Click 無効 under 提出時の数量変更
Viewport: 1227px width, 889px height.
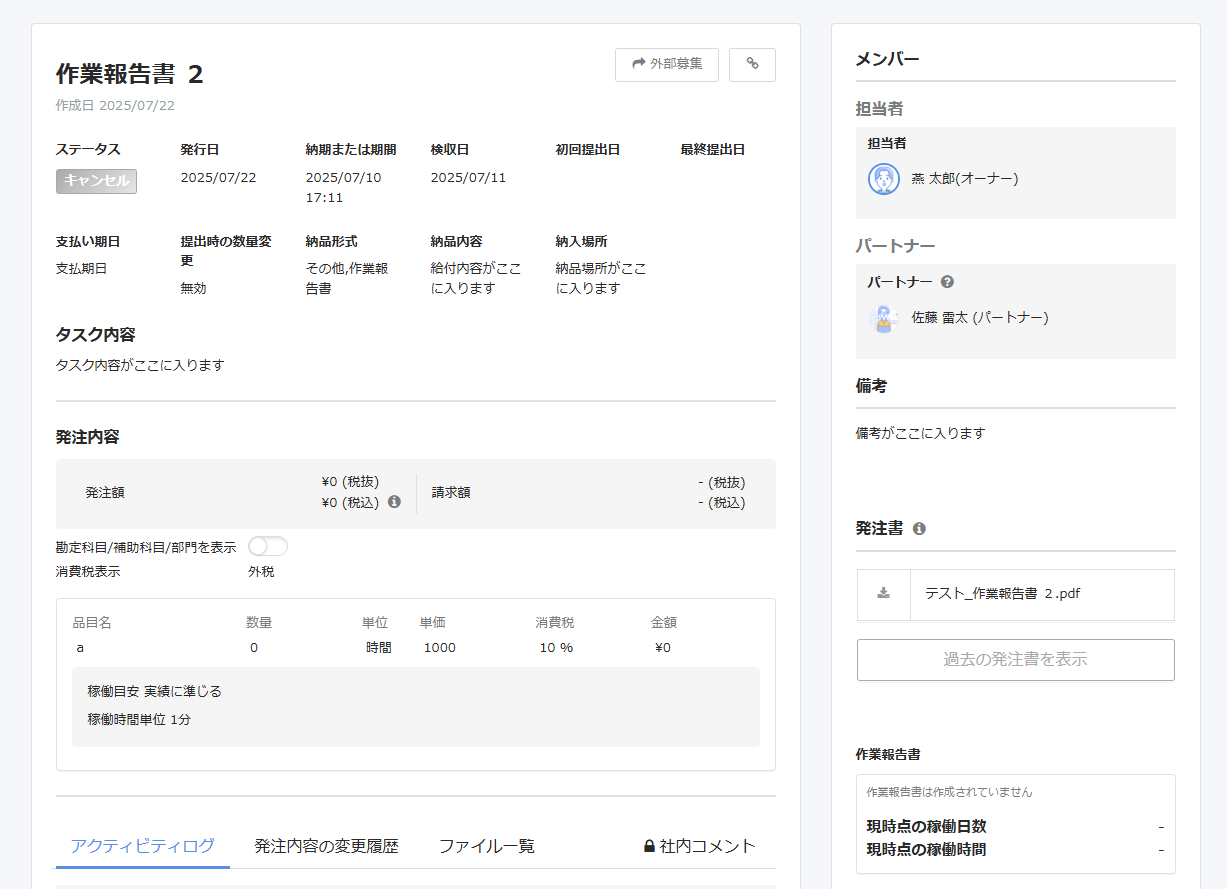(x=193, y=288)
